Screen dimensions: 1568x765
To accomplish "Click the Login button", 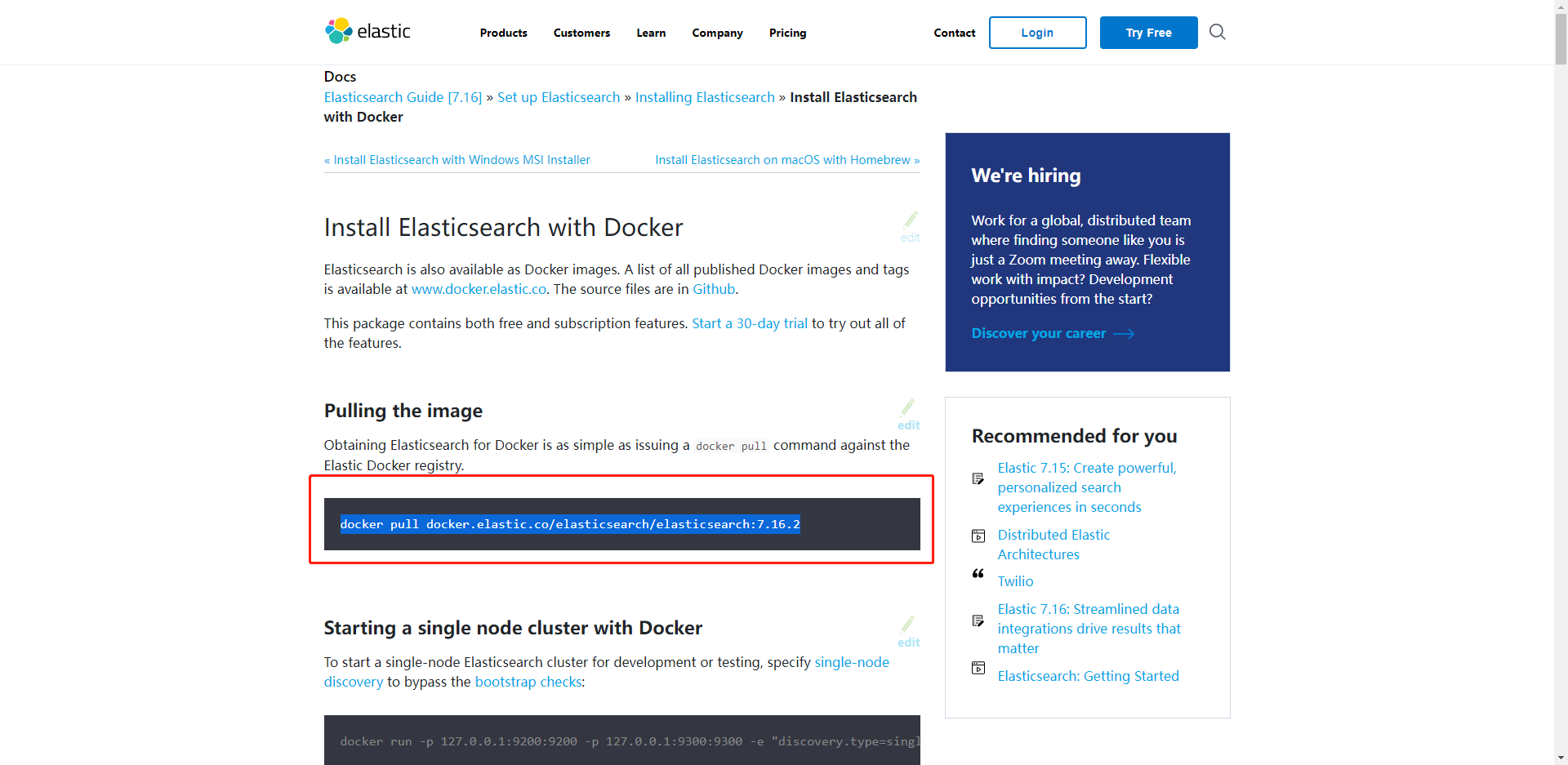I will coord(1037,33).
